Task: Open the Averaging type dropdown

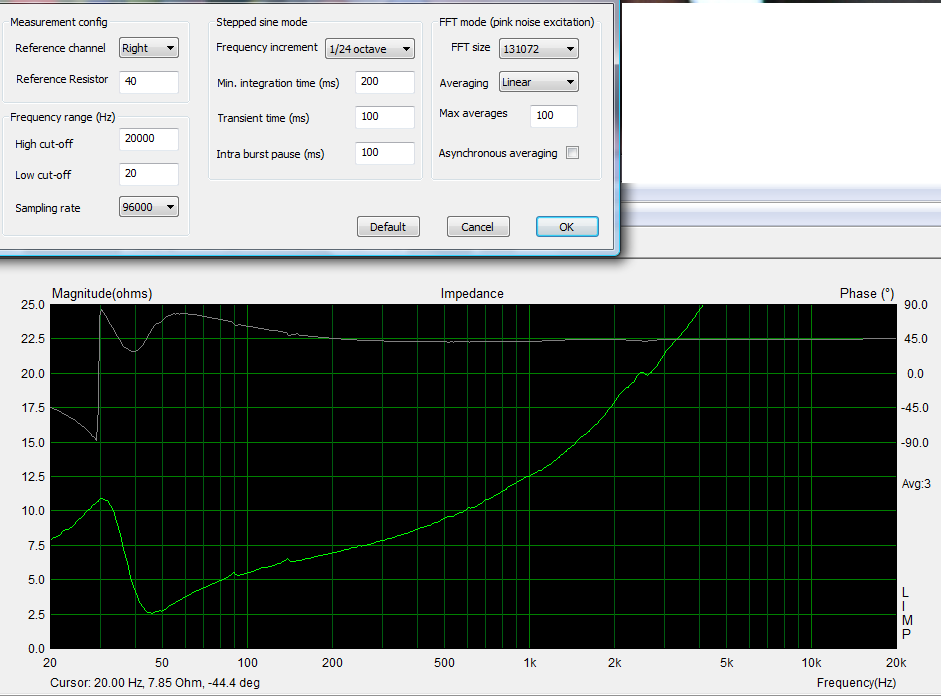Action: click(x=538, y=82)
